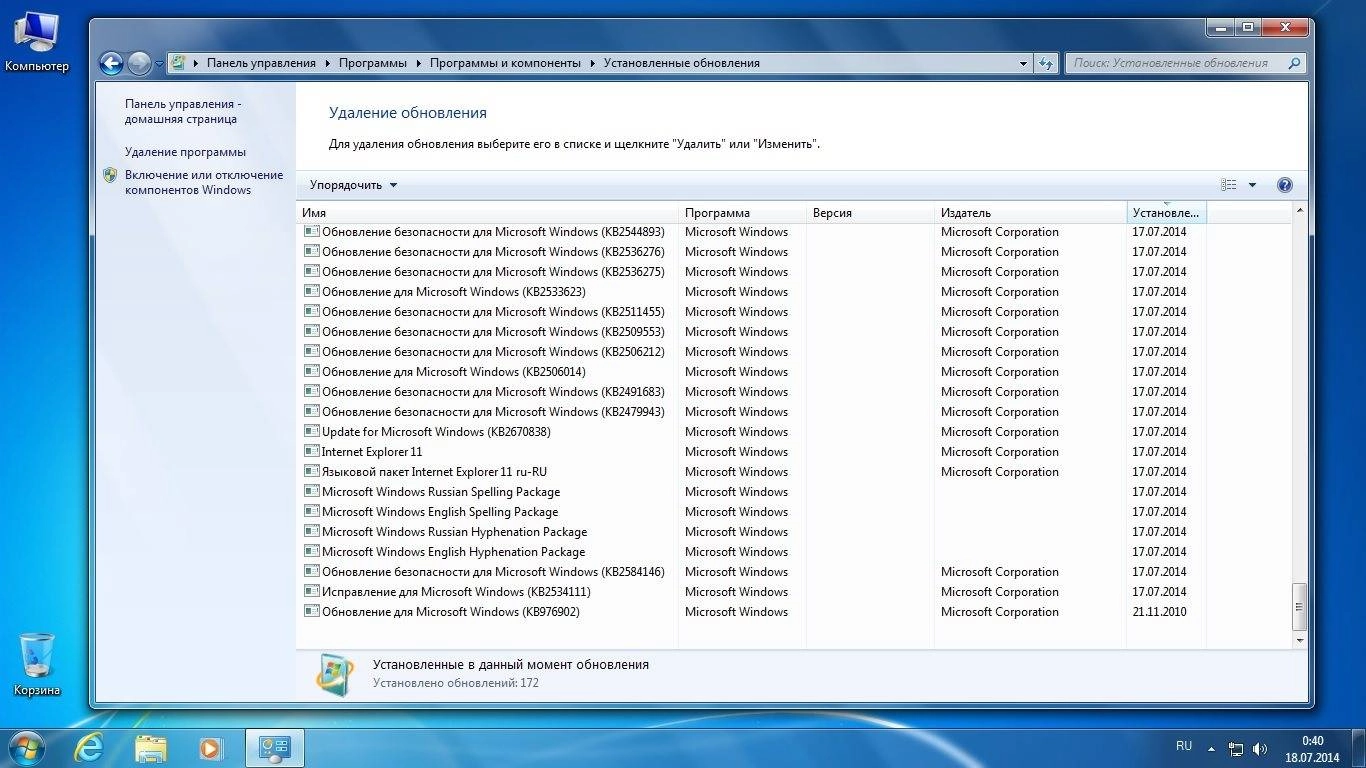Sort by Программа column header
1366x768 pixels.
pyautogui.click(x=742, y=213)
